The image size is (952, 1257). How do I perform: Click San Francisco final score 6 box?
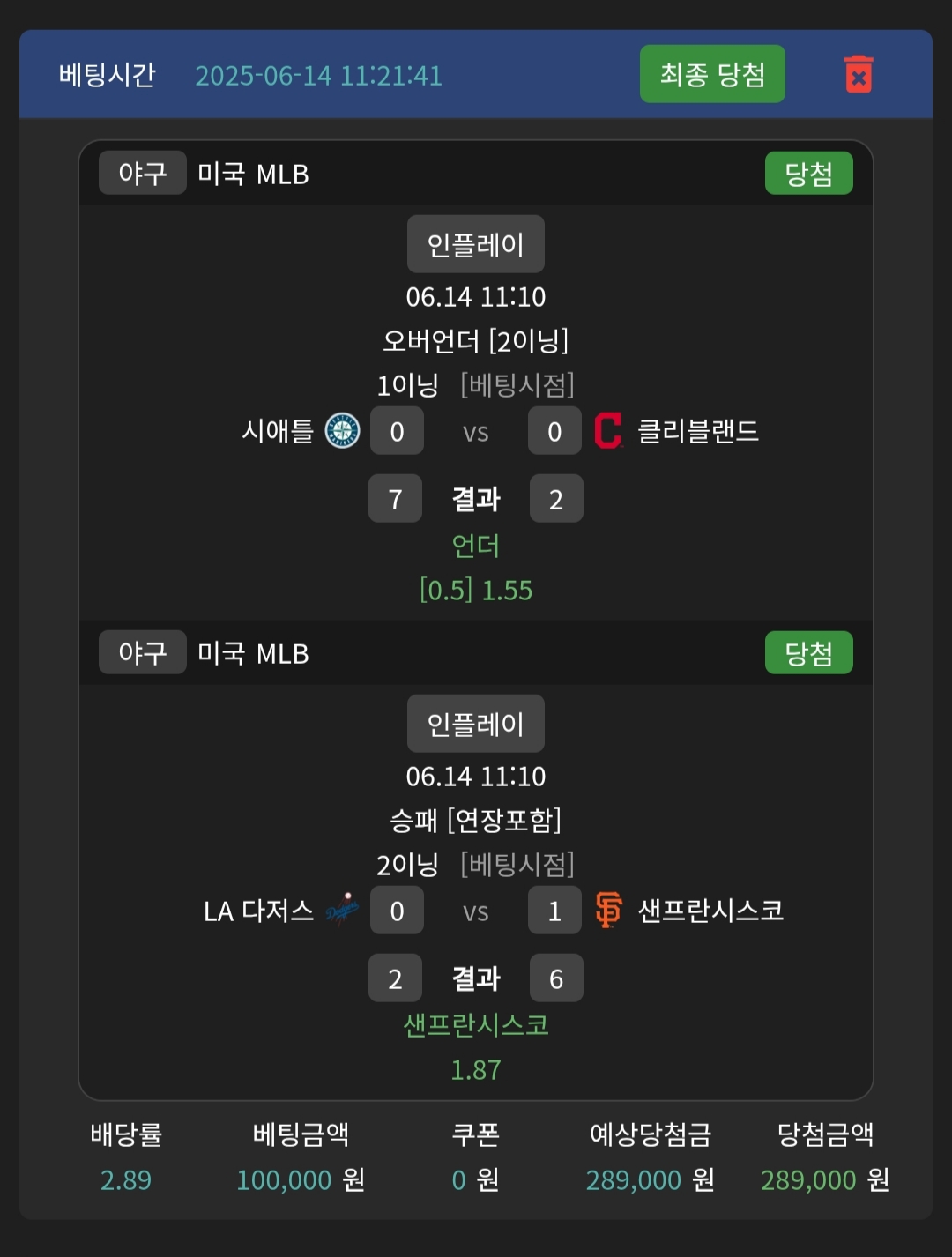coord(556,978)
